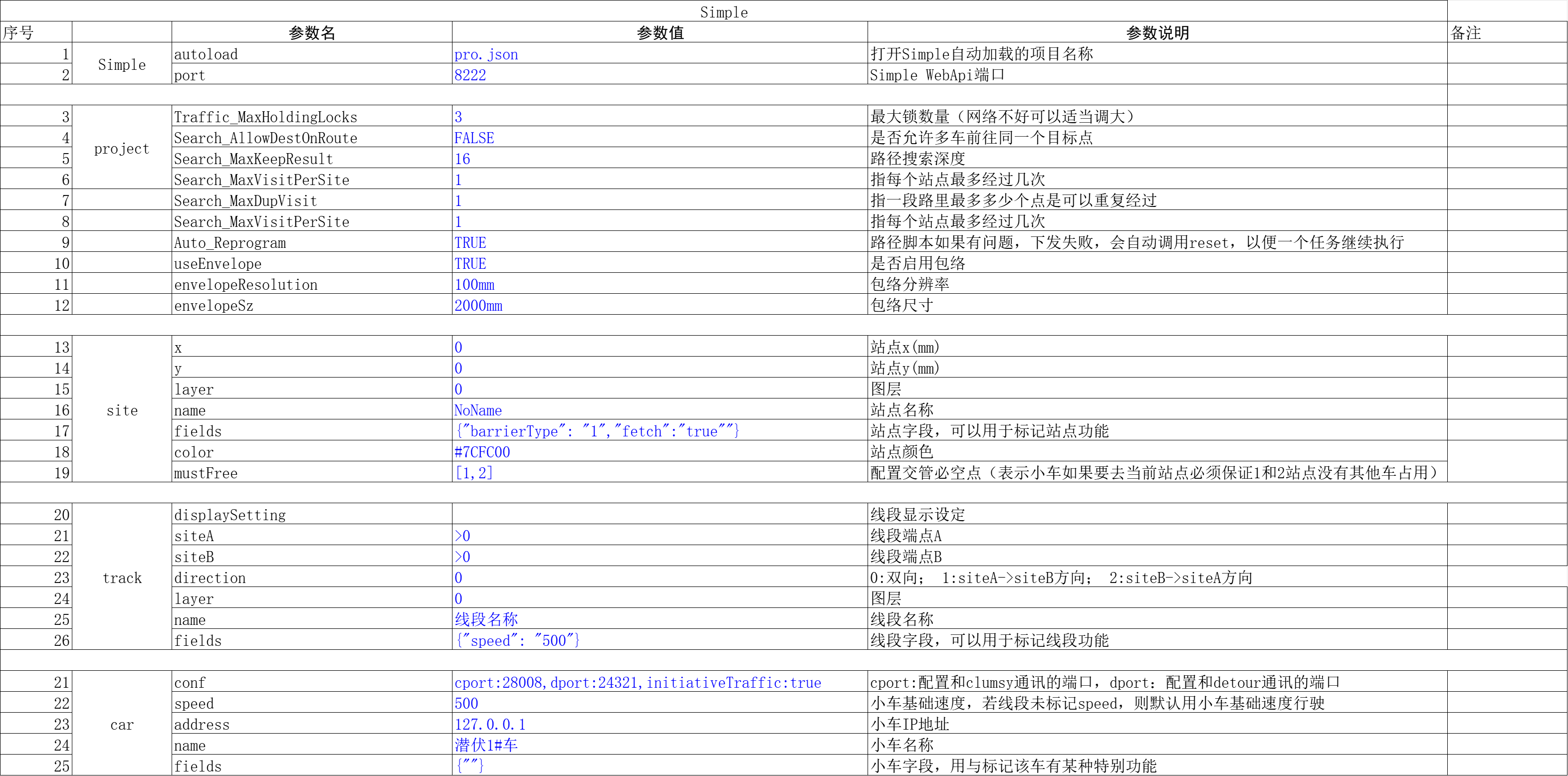The width and height of the screenshot is (1568, 776).
Task: Select the track direction parameter cell
Action: pos(210,578)
